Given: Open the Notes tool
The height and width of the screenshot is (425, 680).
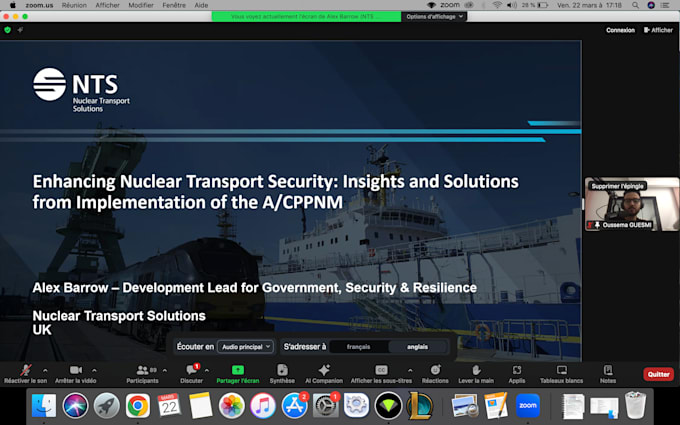Looking at the screenshot, I should (x=608, y=374).
